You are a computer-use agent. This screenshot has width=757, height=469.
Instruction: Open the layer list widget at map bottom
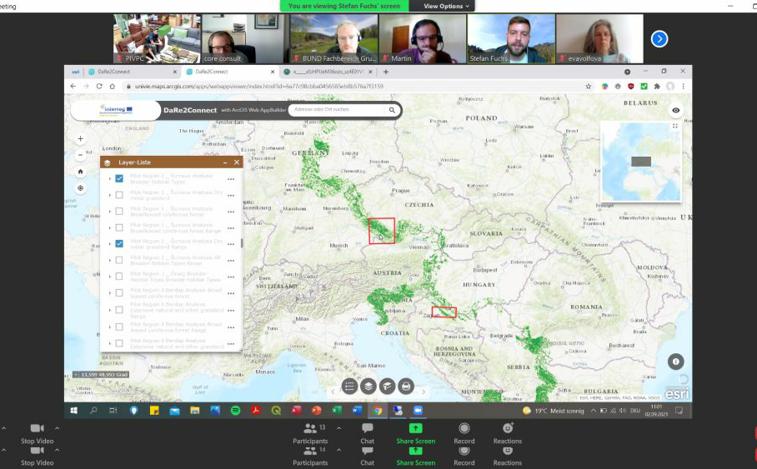(368, 386)
